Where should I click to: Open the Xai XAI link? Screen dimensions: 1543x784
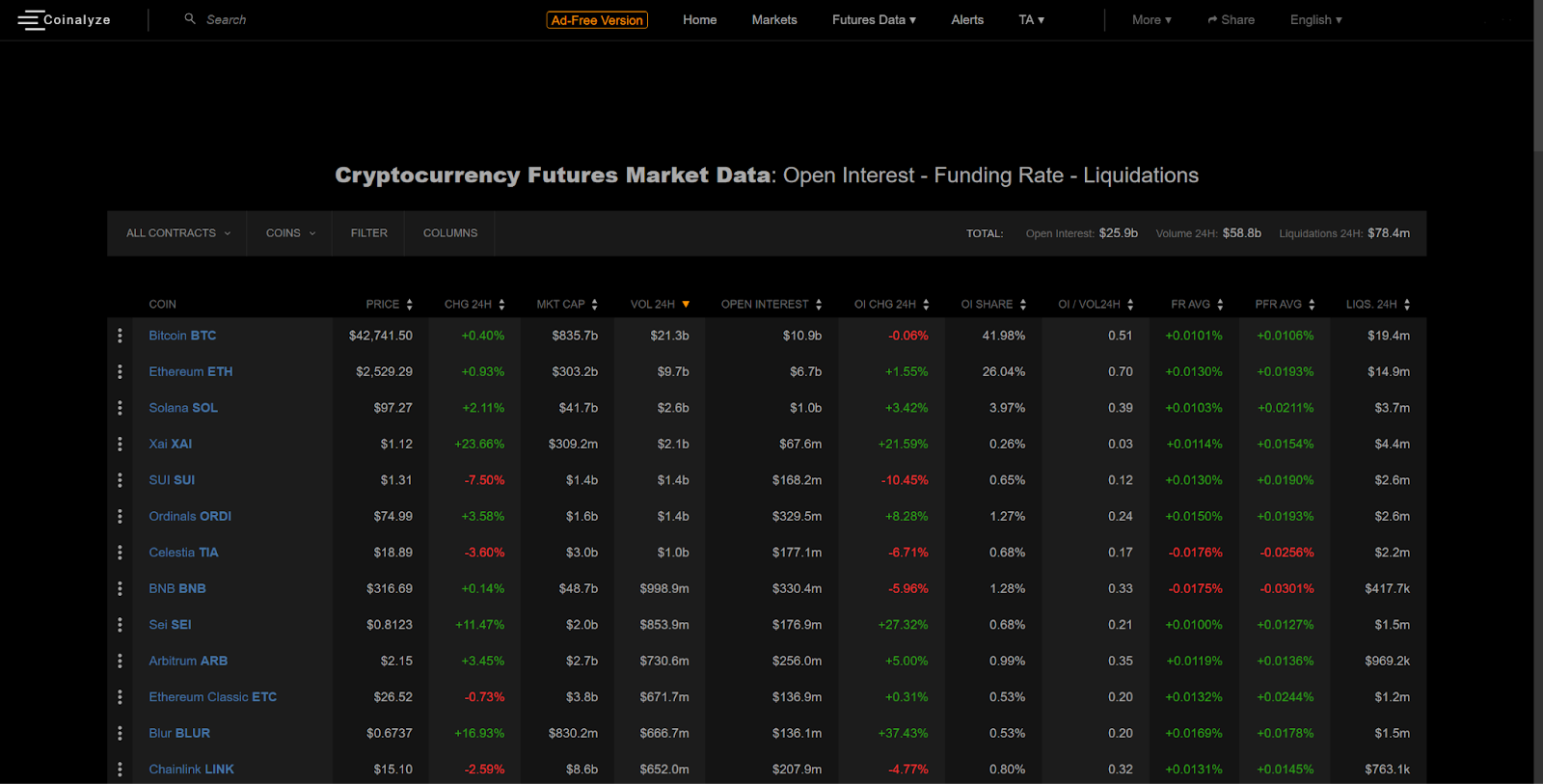171,444
